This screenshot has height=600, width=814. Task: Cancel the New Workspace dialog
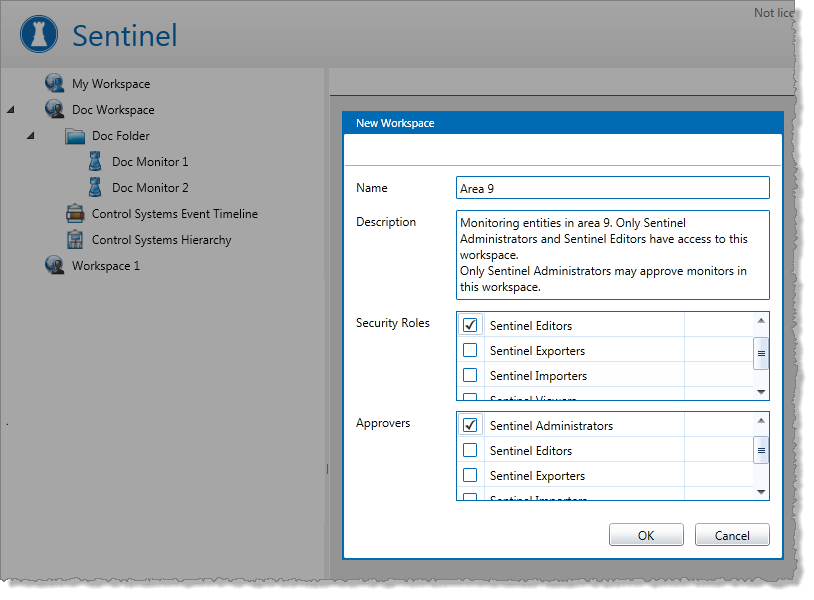click(x=732, y=535)
